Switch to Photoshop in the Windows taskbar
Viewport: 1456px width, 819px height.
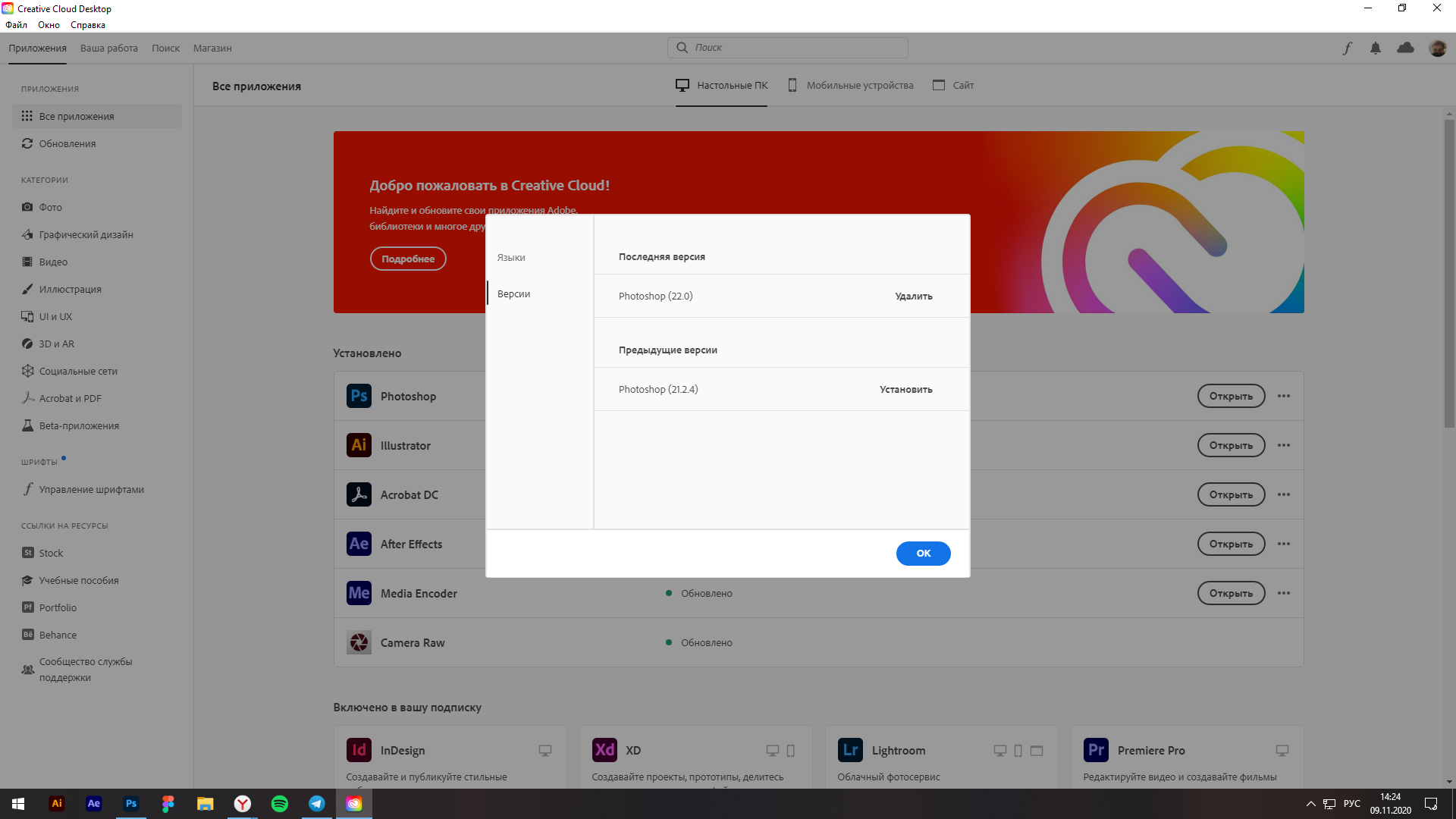(x=130, y=804)
